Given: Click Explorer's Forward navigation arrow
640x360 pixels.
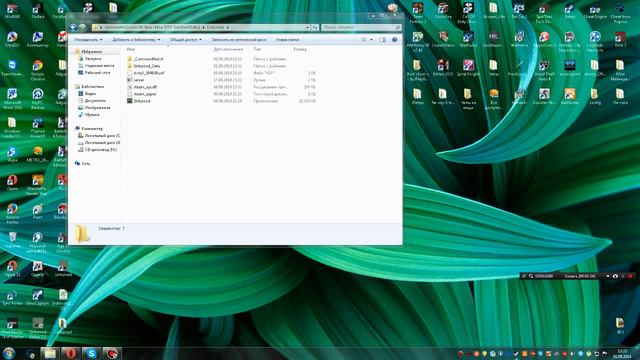Looking at the screenshot, I should pos(82,27).
